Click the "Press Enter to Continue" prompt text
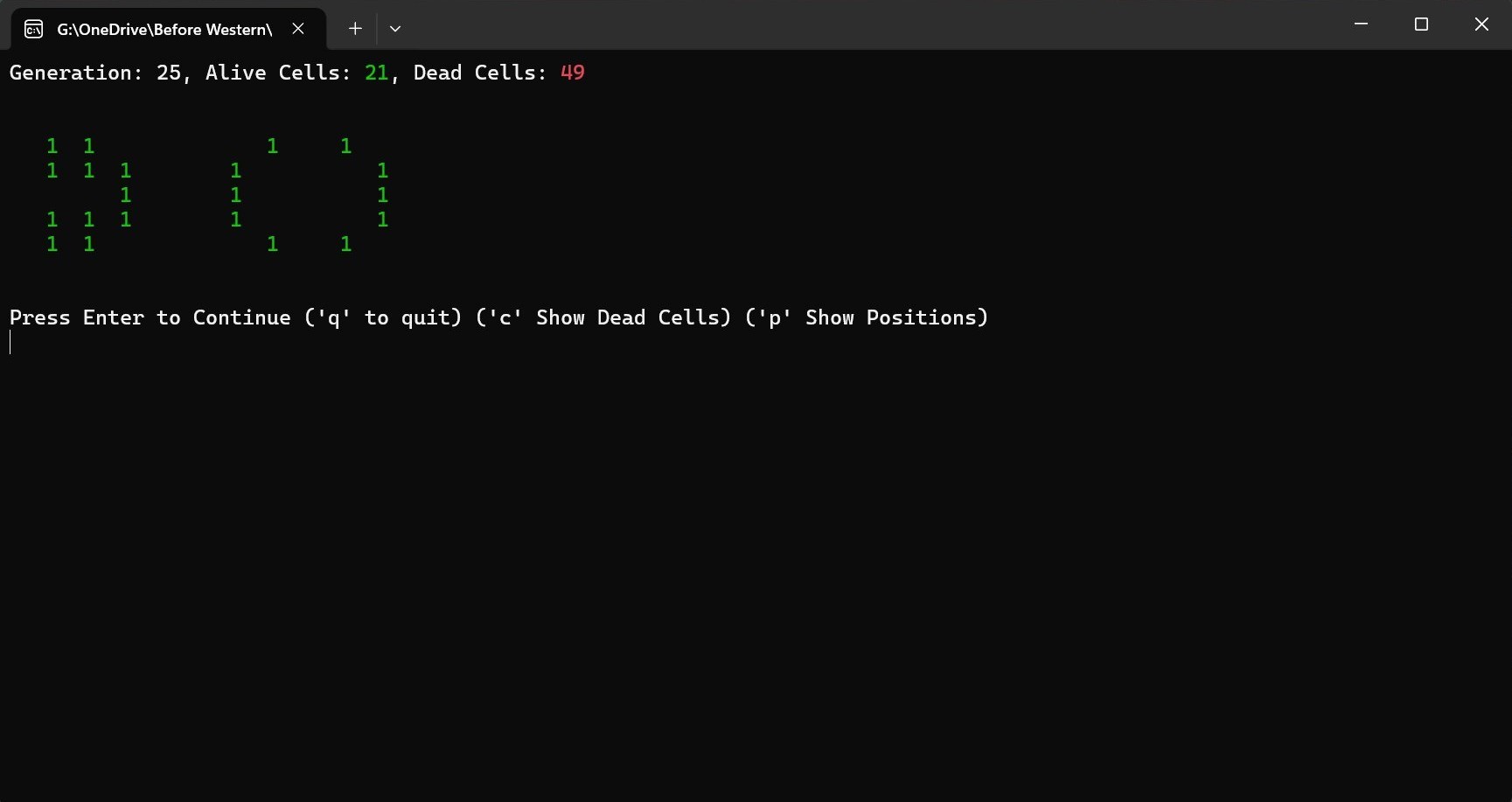Viewport: 1512px width, 802px height. click(x=150, y=317)
